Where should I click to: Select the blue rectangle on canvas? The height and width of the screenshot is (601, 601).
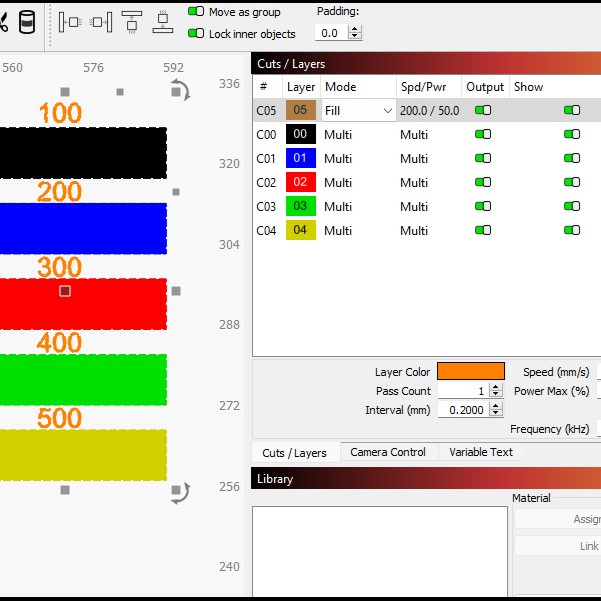(83, 228)
